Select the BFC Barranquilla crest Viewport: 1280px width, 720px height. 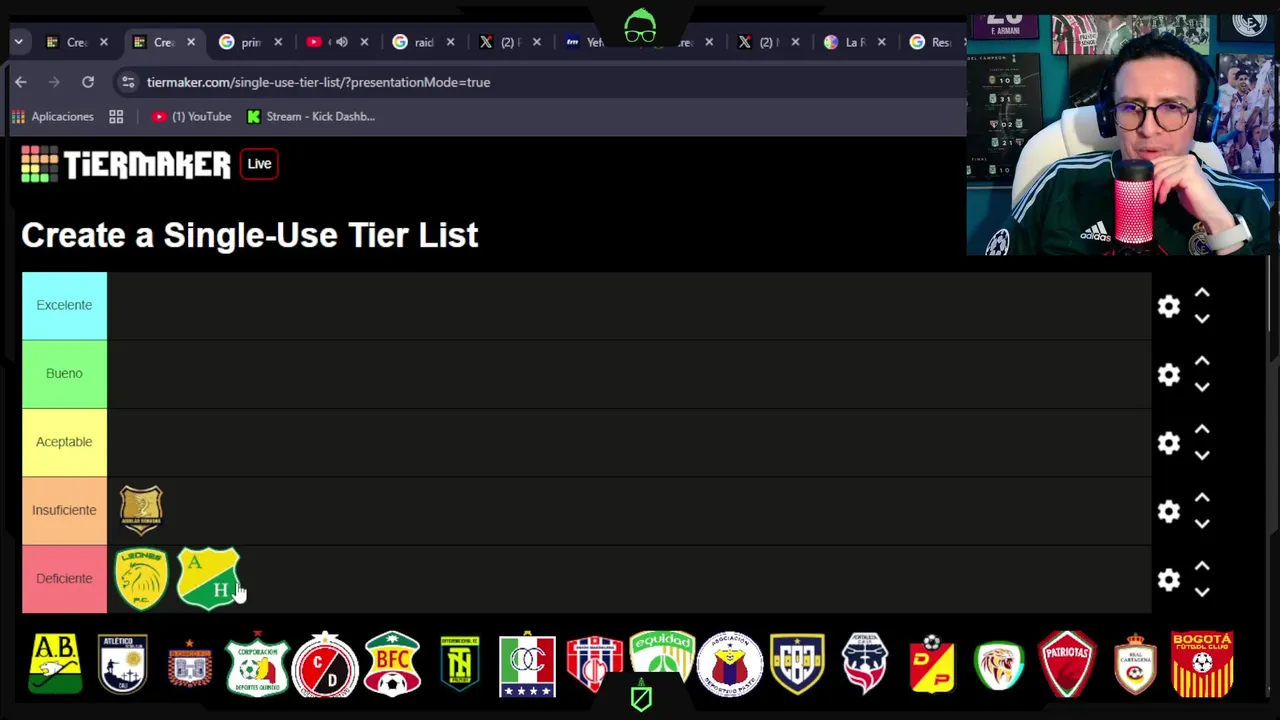[x=392, y=663]
